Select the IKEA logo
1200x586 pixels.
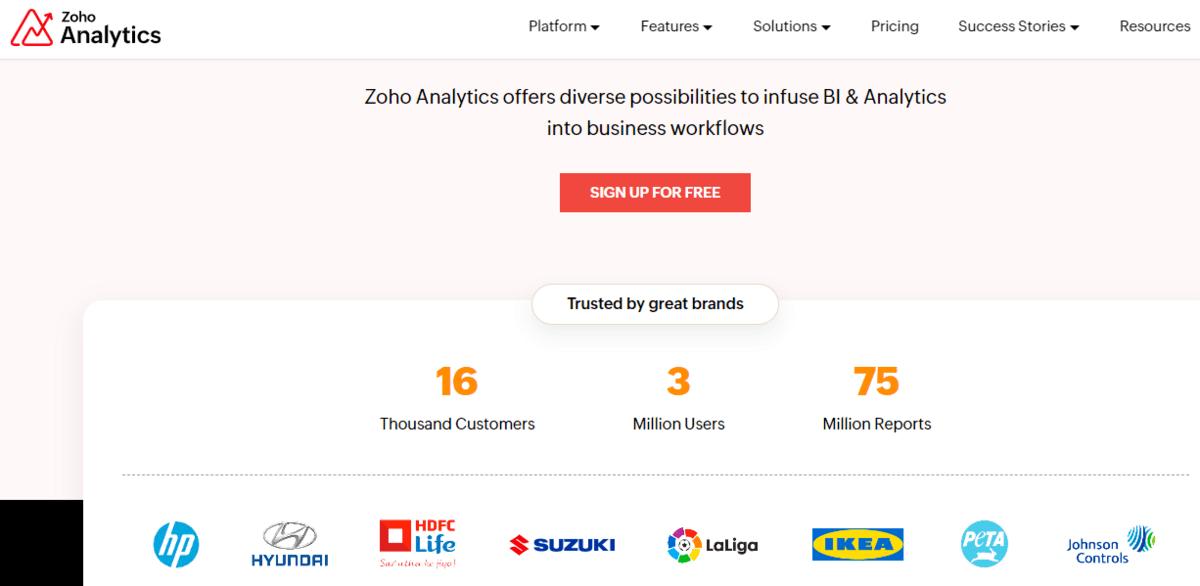pos(857,545)
